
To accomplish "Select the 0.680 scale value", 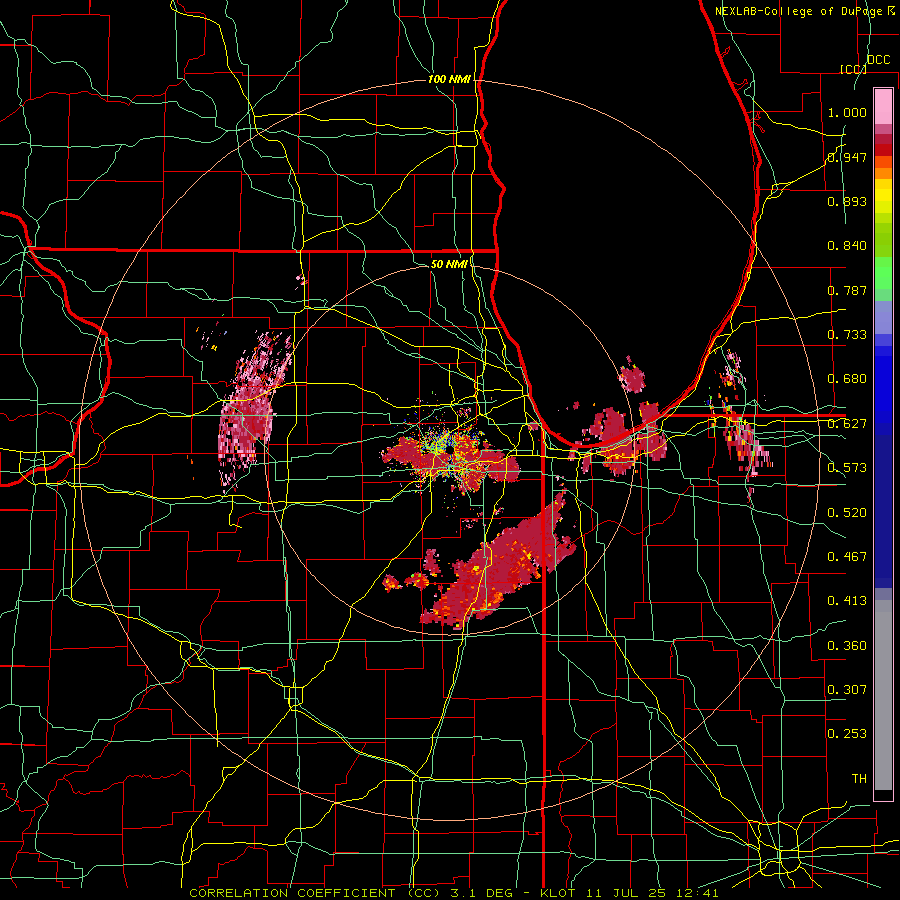I will point(847,379).
